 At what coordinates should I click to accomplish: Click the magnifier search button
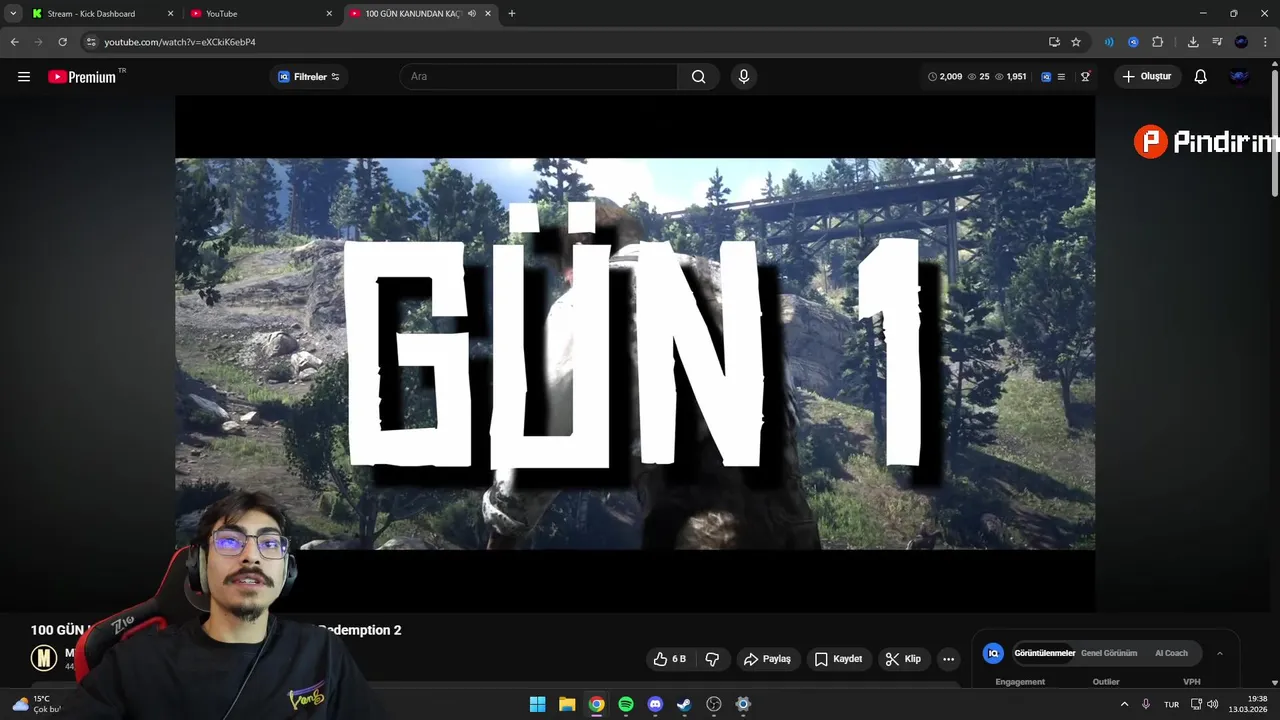point(698,77)
